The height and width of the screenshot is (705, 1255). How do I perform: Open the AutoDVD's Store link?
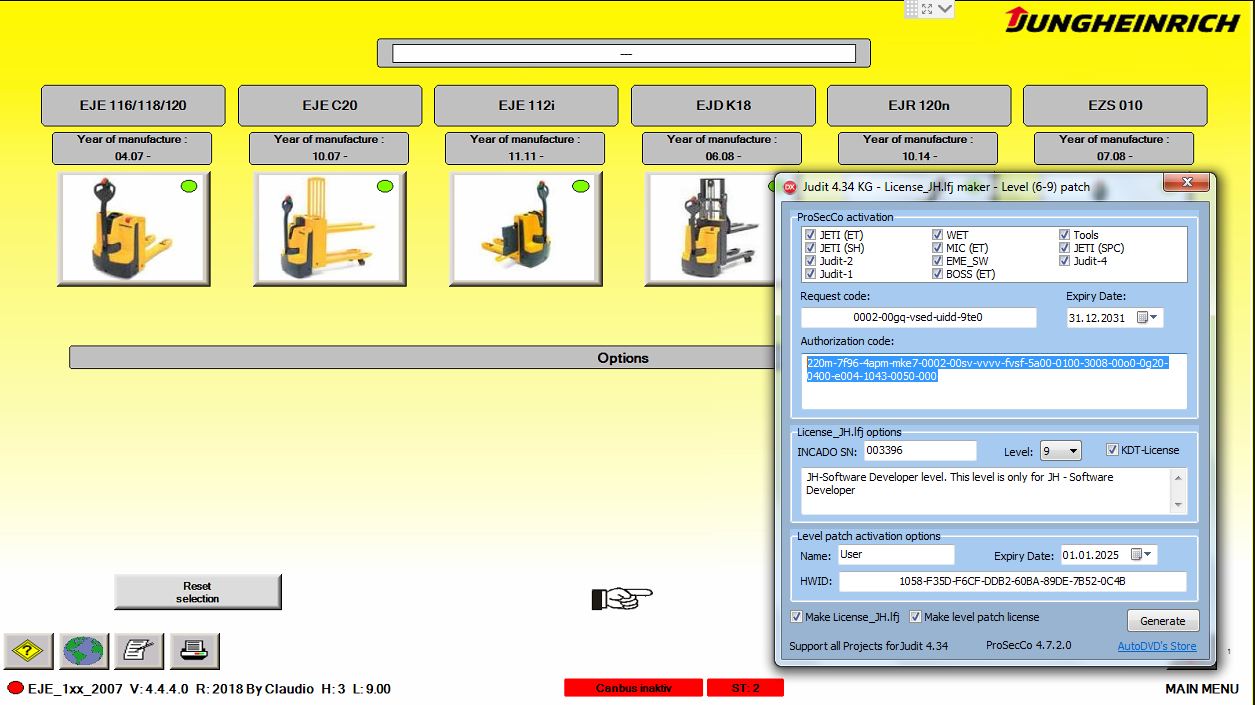coord(1157,646)
